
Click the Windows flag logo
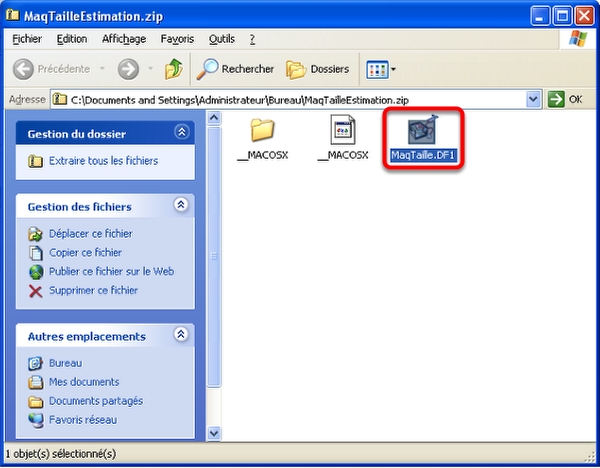[578, 39]
